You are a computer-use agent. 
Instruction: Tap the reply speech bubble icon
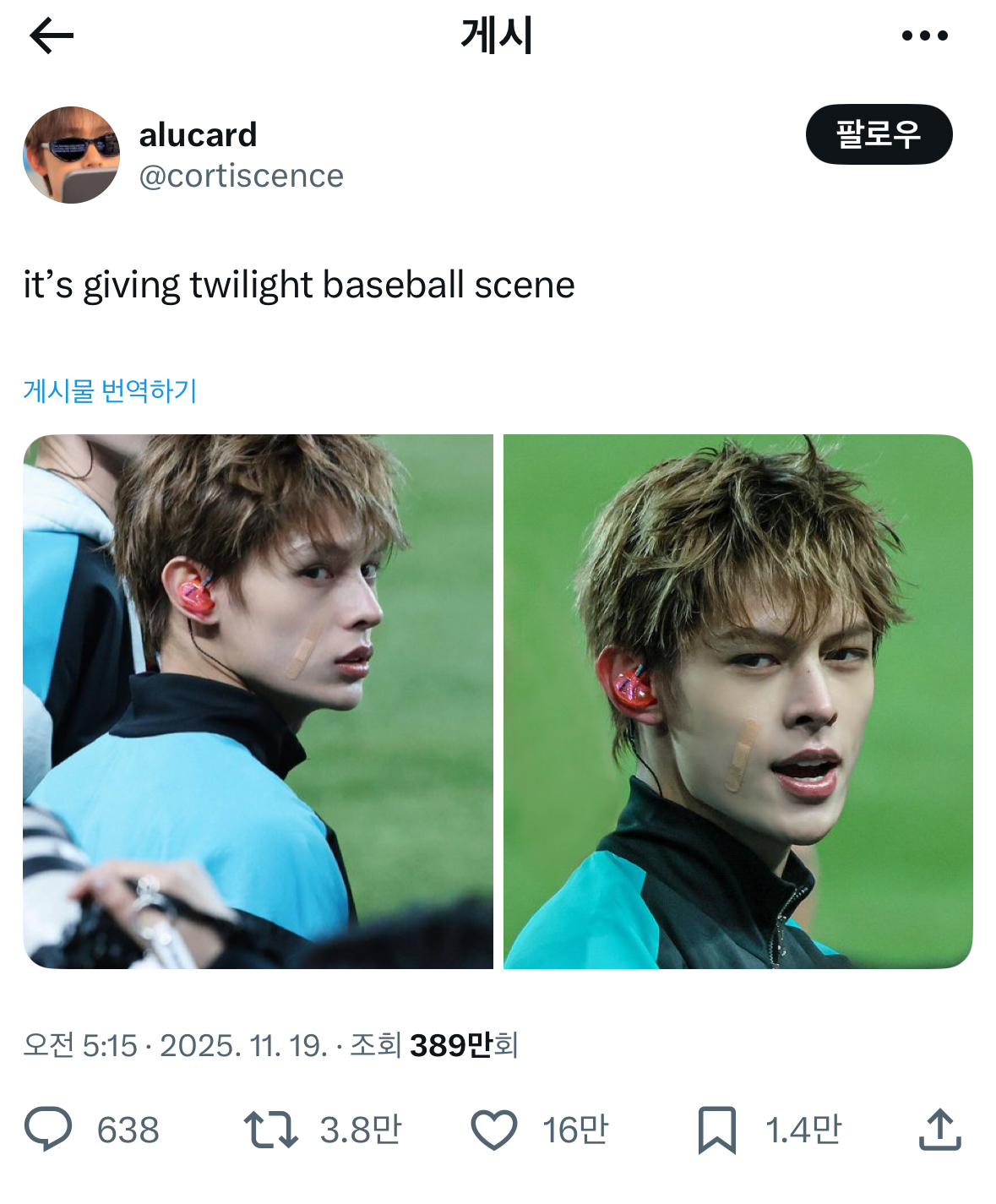(48, 1130)
